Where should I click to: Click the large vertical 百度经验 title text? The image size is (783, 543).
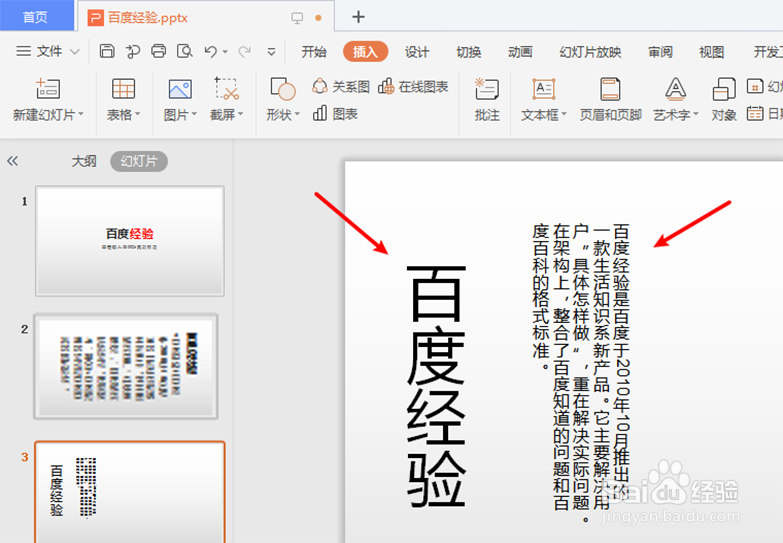coord(436,386)
